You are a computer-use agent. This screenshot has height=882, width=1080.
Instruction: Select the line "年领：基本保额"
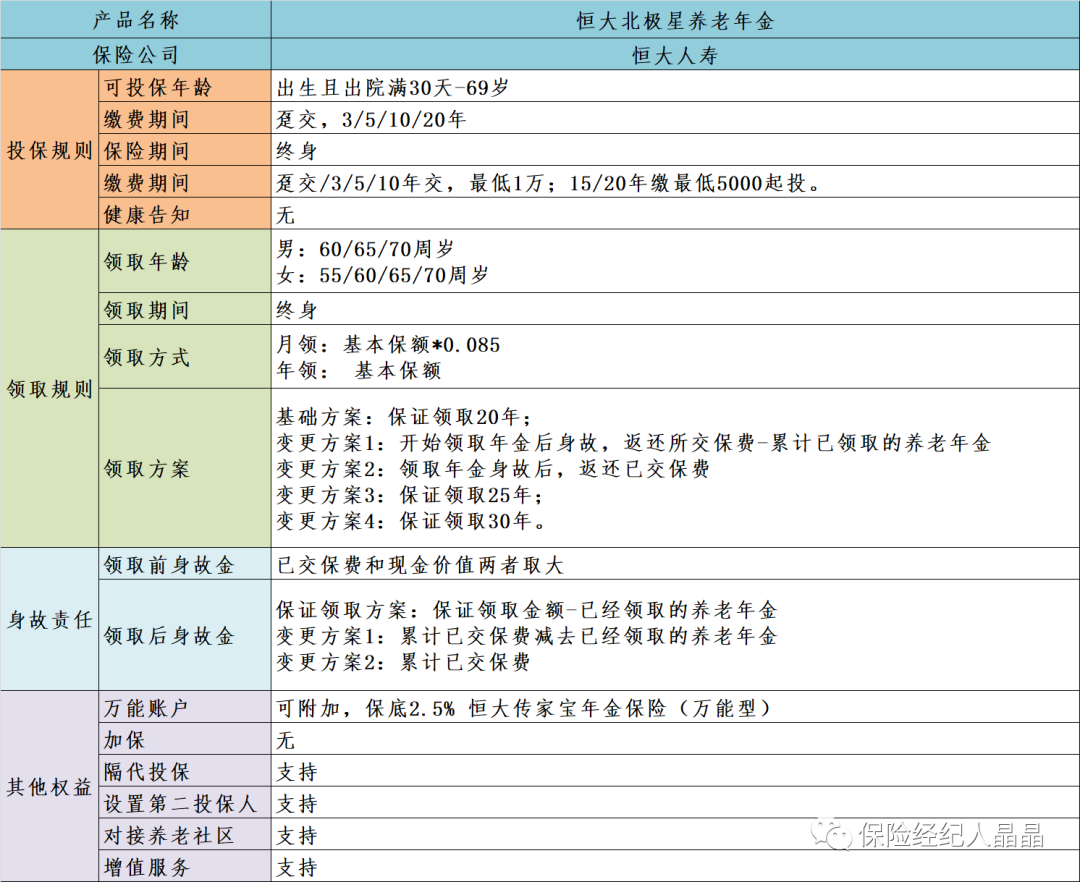[359, 370]
